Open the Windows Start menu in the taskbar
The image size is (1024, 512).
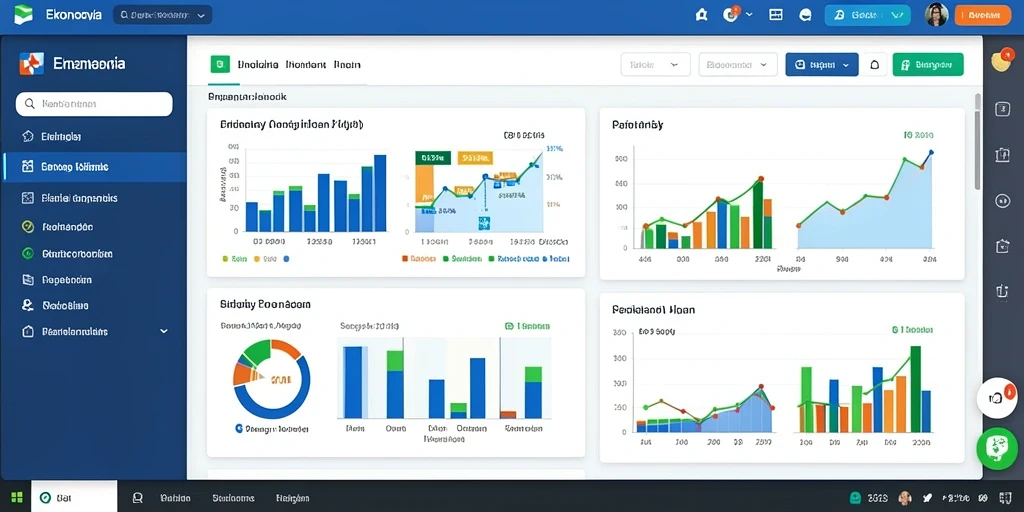[x=17, y=498]
